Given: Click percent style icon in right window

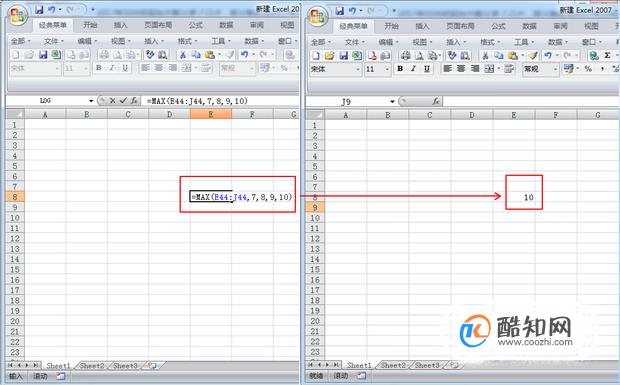Looking at the screenshot, I should pos(588,69).
